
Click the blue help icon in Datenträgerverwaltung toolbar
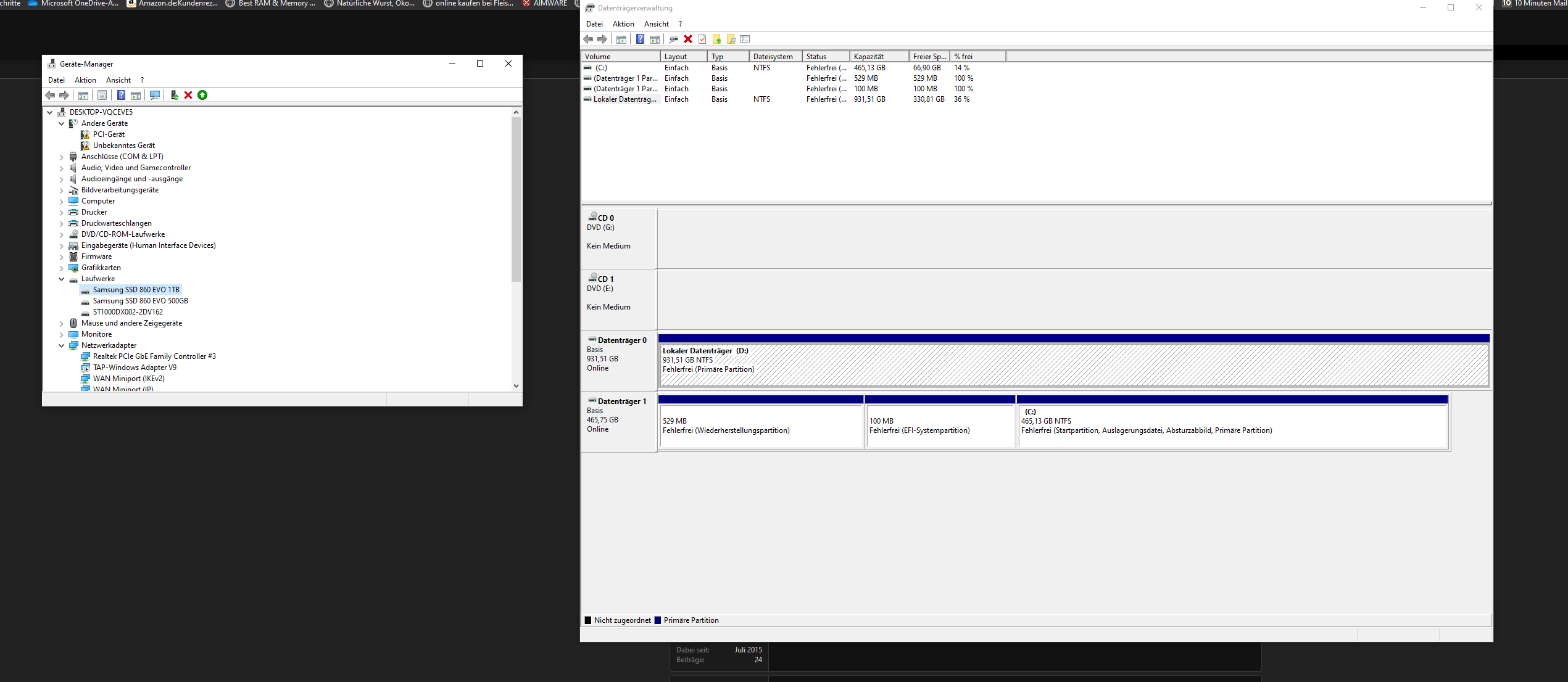[640, 39]
